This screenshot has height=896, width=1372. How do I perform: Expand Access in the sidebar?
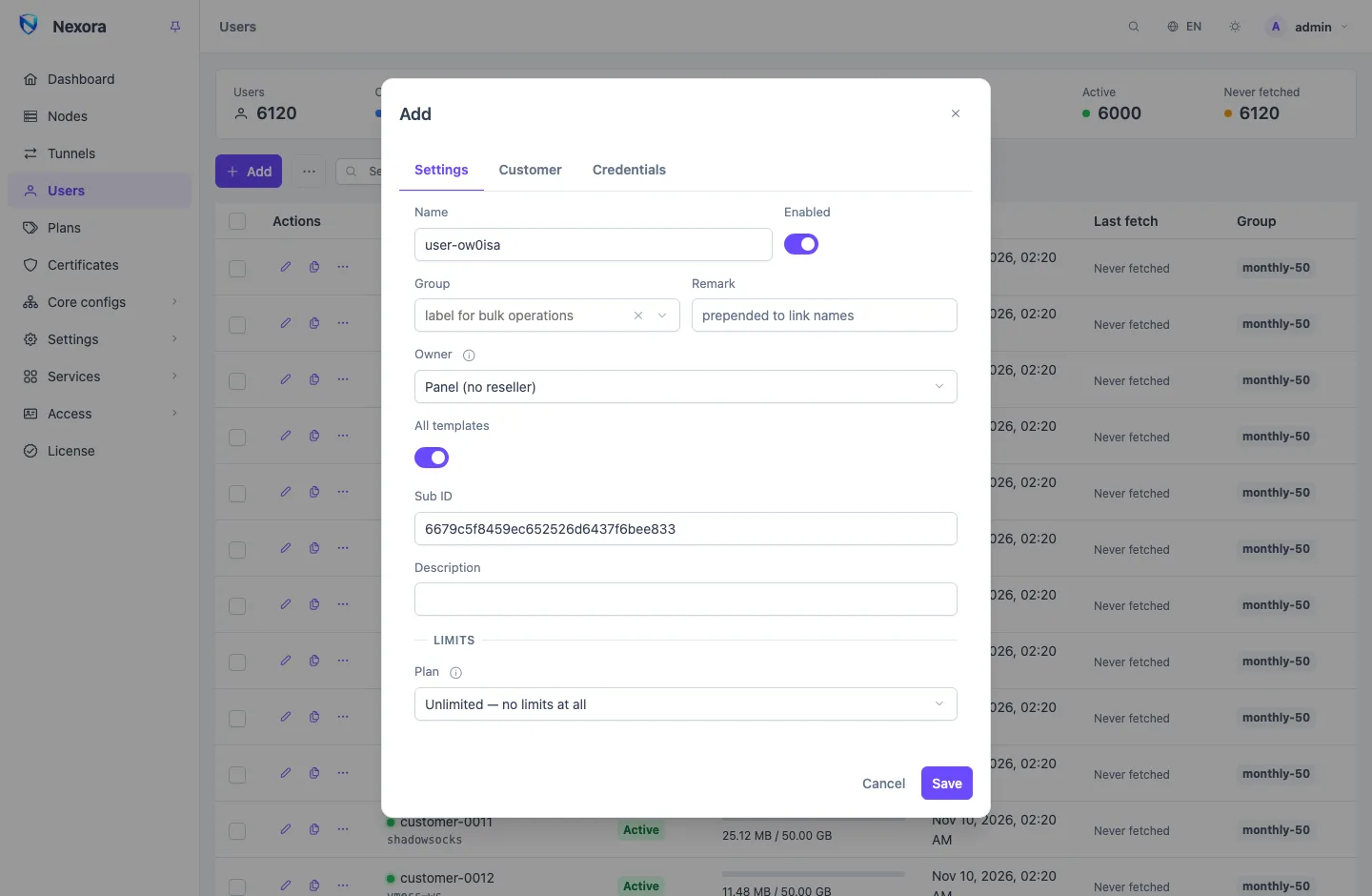(100, 414)
